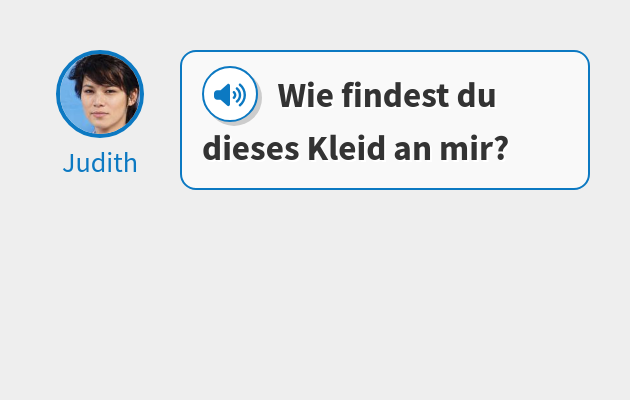
Task: Click the word "mir?" ending the sentence
Action: click(x=474, y=148)
